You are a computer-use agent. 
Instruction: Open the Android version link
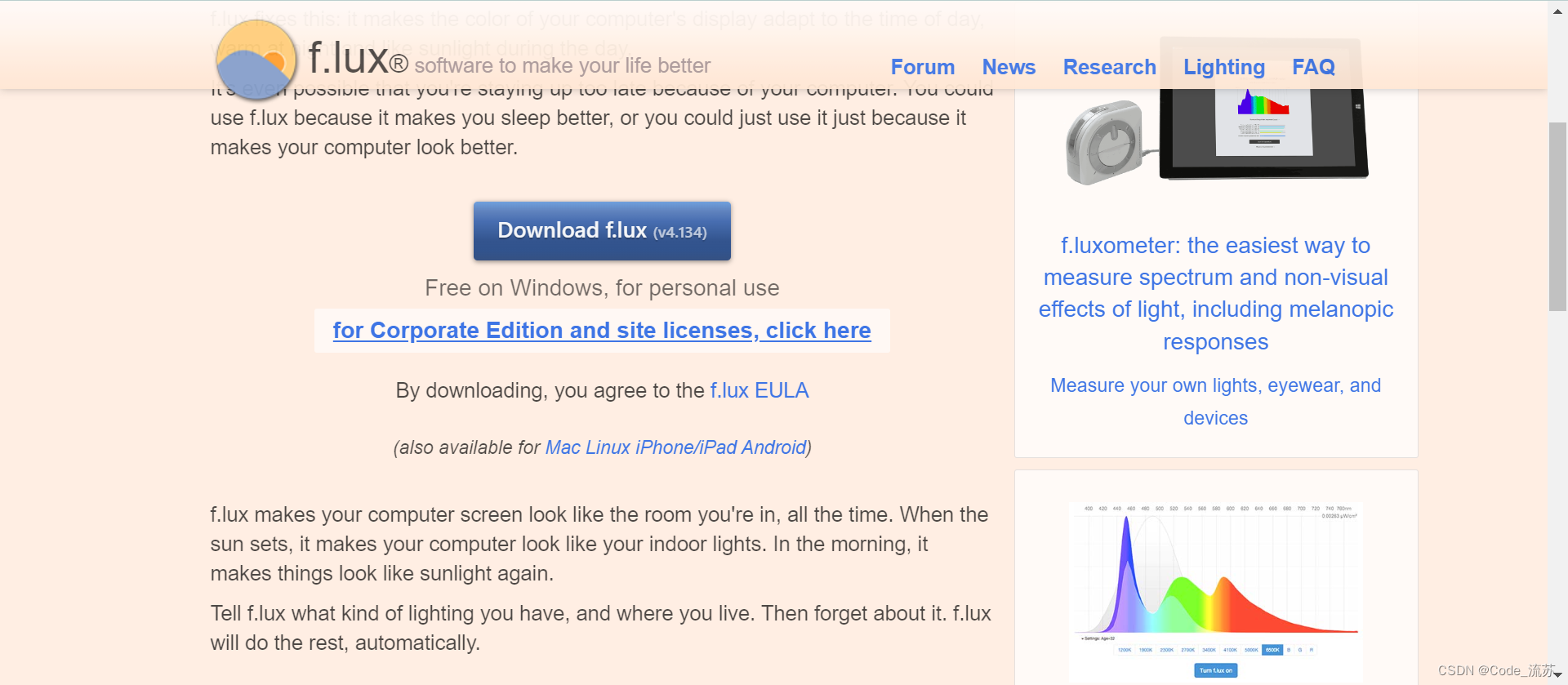773,447
